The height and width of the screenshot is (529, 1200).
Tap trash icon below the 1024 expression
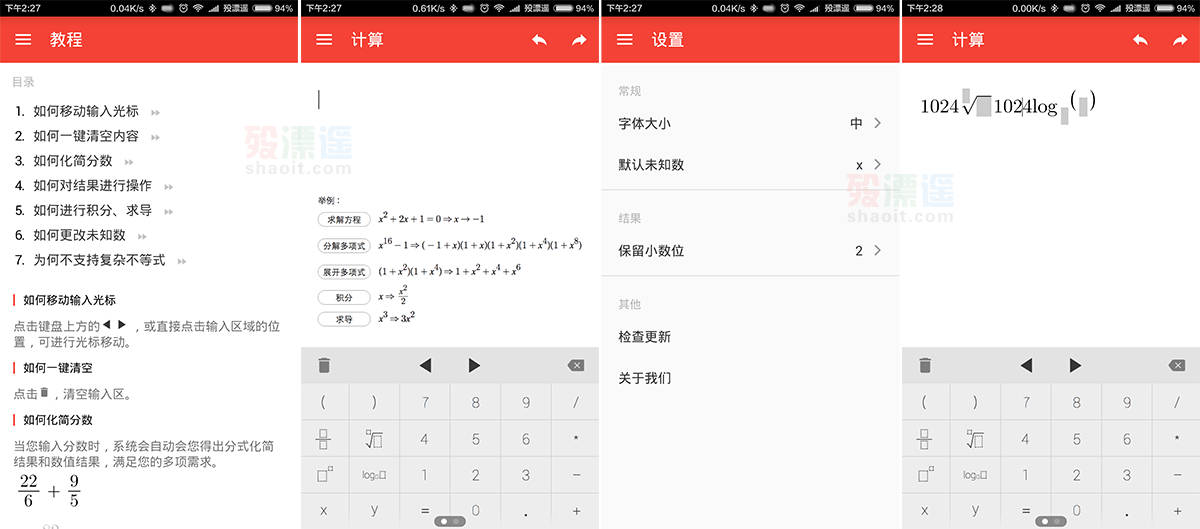click(925, 366)
